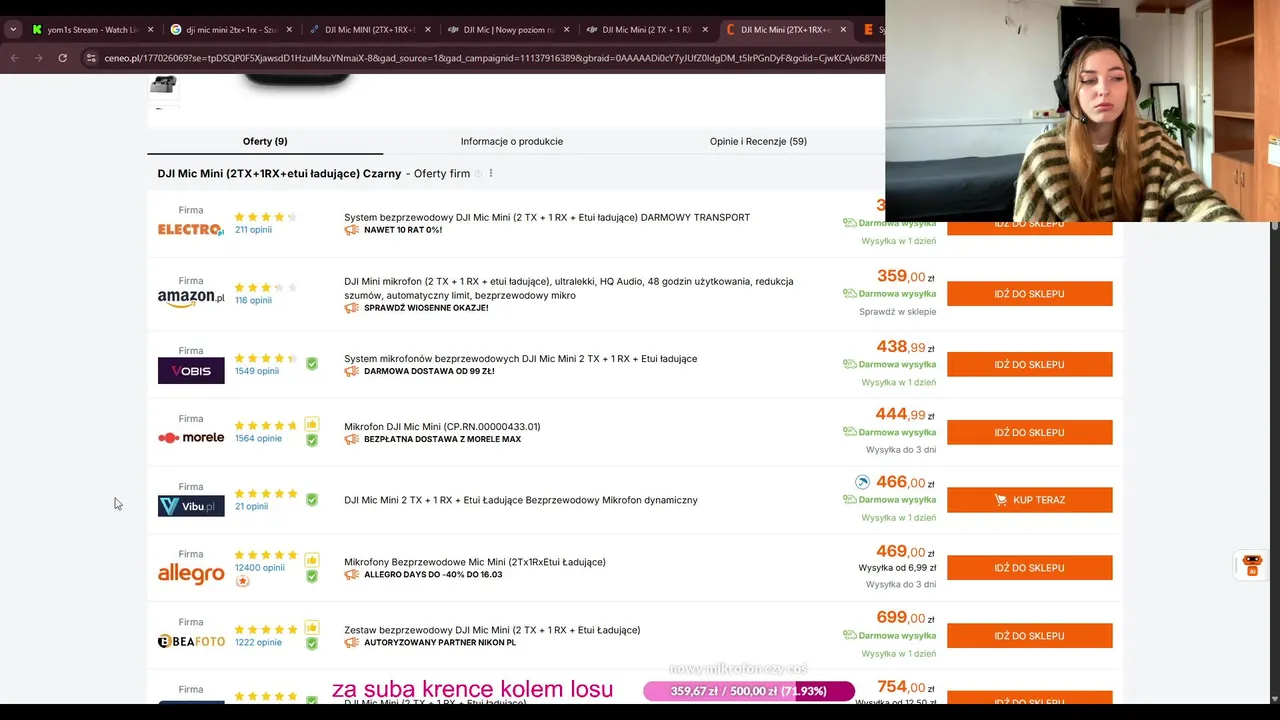This screenshot has width=1280, height=720.
Task: Open Electro offer title System bezprzewodowy DJI Mic Mini
Action: [x=547, y=217]
